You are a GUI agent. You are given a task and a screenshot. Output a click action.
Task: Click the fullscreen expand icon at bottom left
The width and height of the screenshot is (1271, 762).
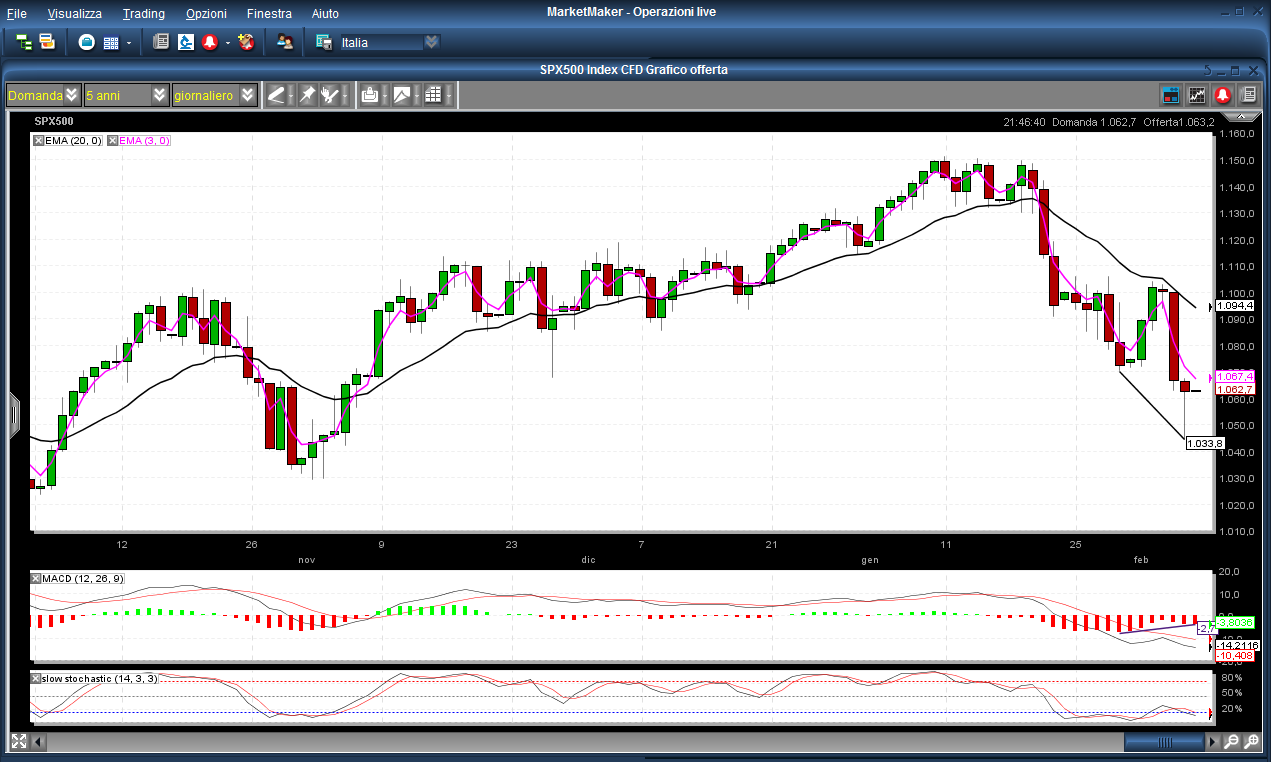pyautogui.click(x=19, y=742)
